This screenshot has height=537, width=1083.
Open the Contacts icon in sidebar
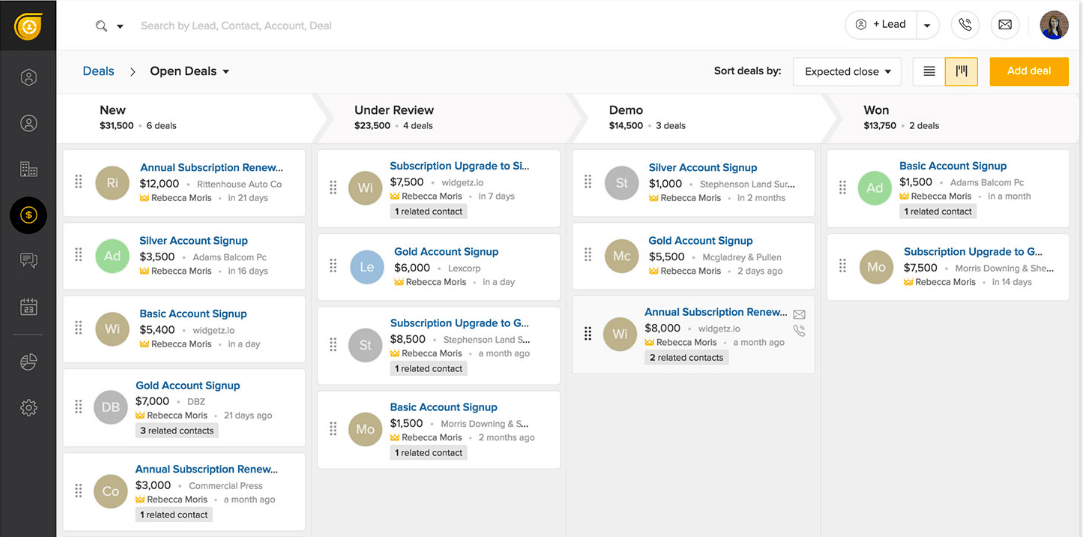[x=28, y=123]
